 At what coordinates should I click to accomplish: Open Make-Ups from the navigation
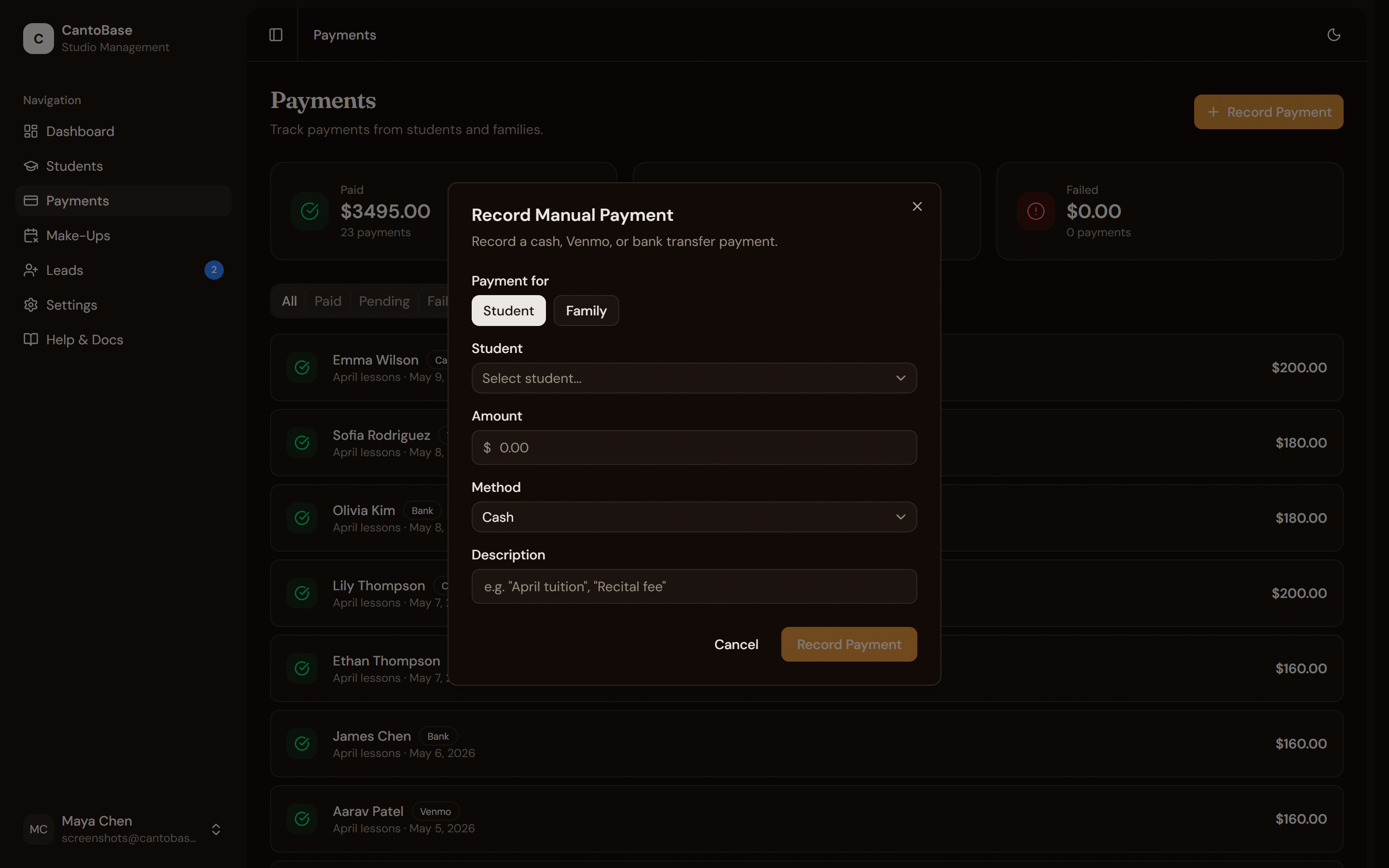pos(123,235)
